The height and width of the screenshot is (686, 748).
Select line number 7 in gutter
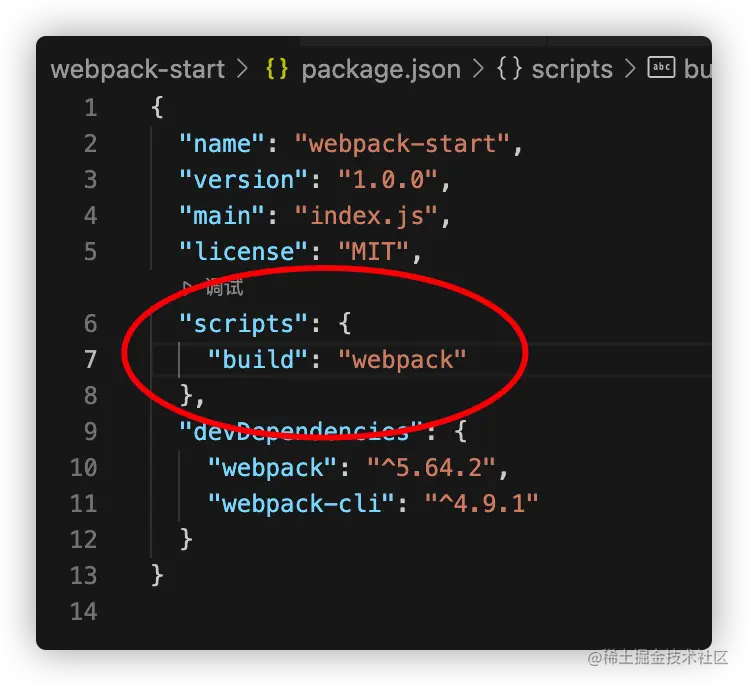(x=91, y=359)
